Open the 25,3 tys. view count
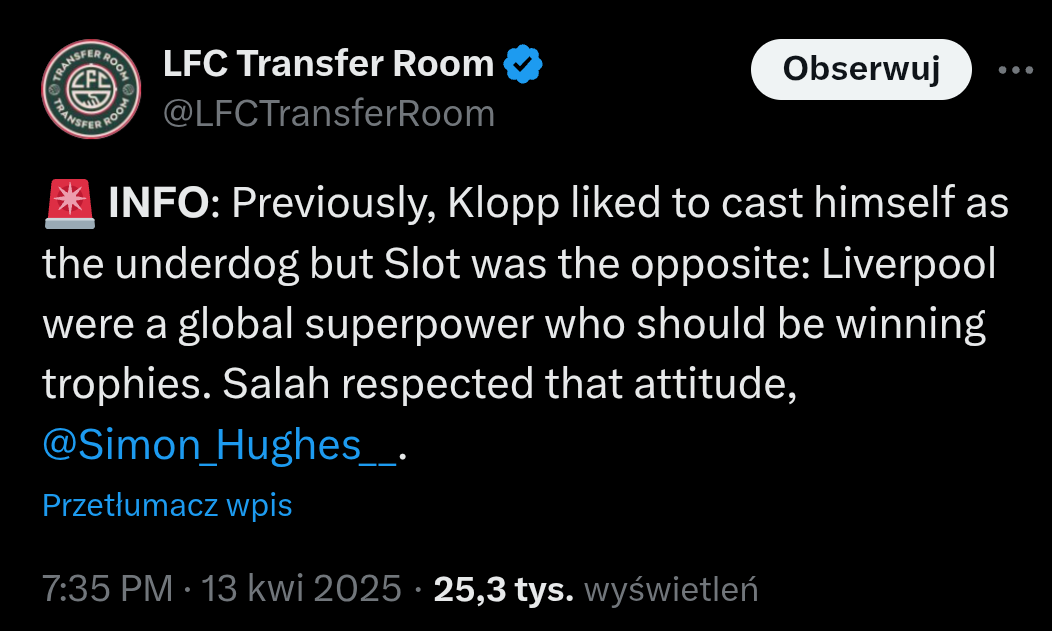Screen dimensions: 1052x631 [504, 589]
